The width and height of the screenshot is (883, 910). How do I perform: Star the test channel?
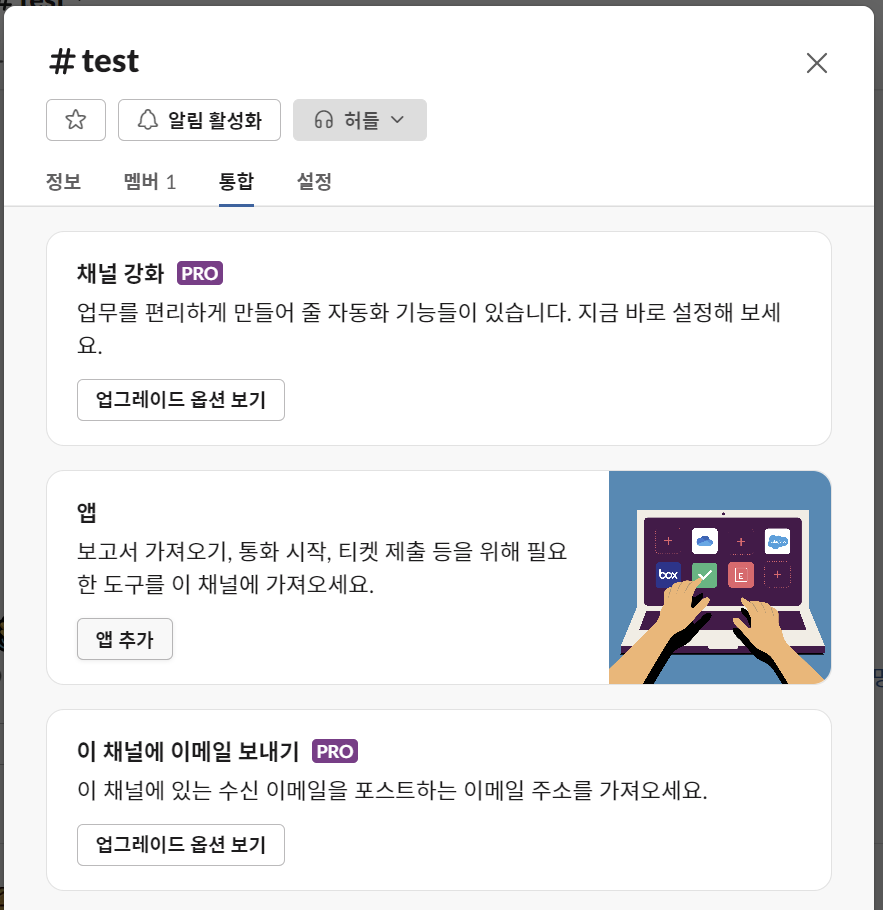76,120
